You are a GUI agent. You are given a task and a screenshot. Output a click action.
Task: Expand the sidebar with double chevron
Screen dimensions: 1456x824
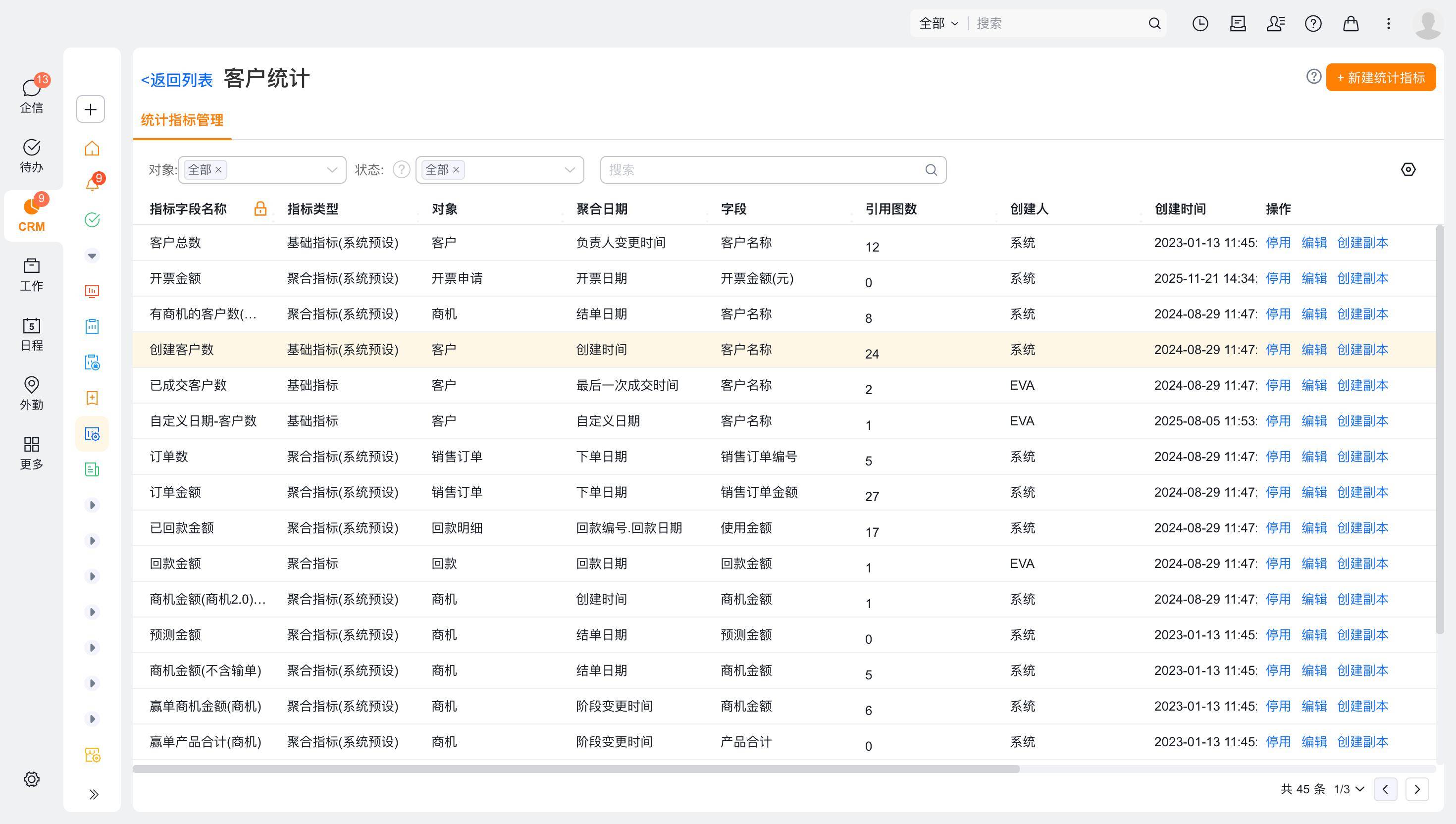(94, 795)
